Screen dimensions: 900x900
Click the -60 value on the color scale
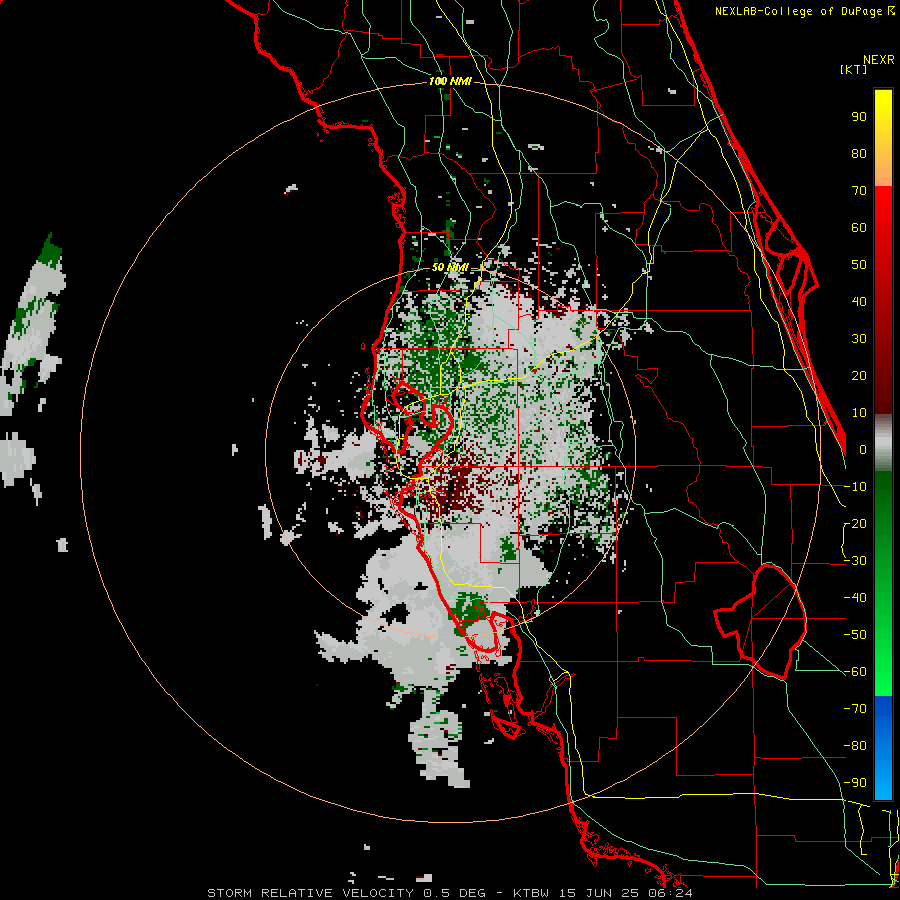coord(855,672)
